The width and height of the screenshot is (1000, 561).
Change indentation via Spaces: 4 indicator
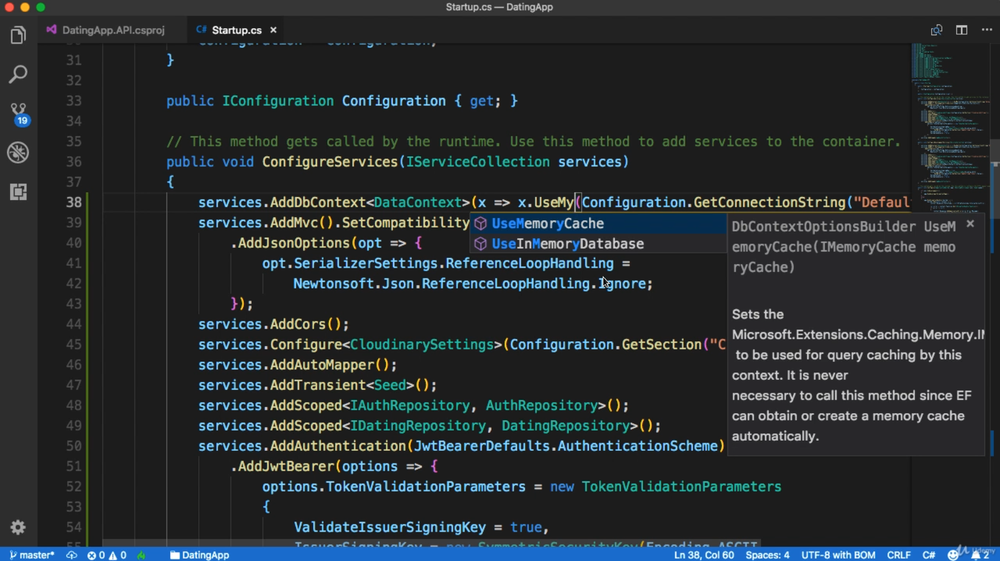(x=767, y=554)
